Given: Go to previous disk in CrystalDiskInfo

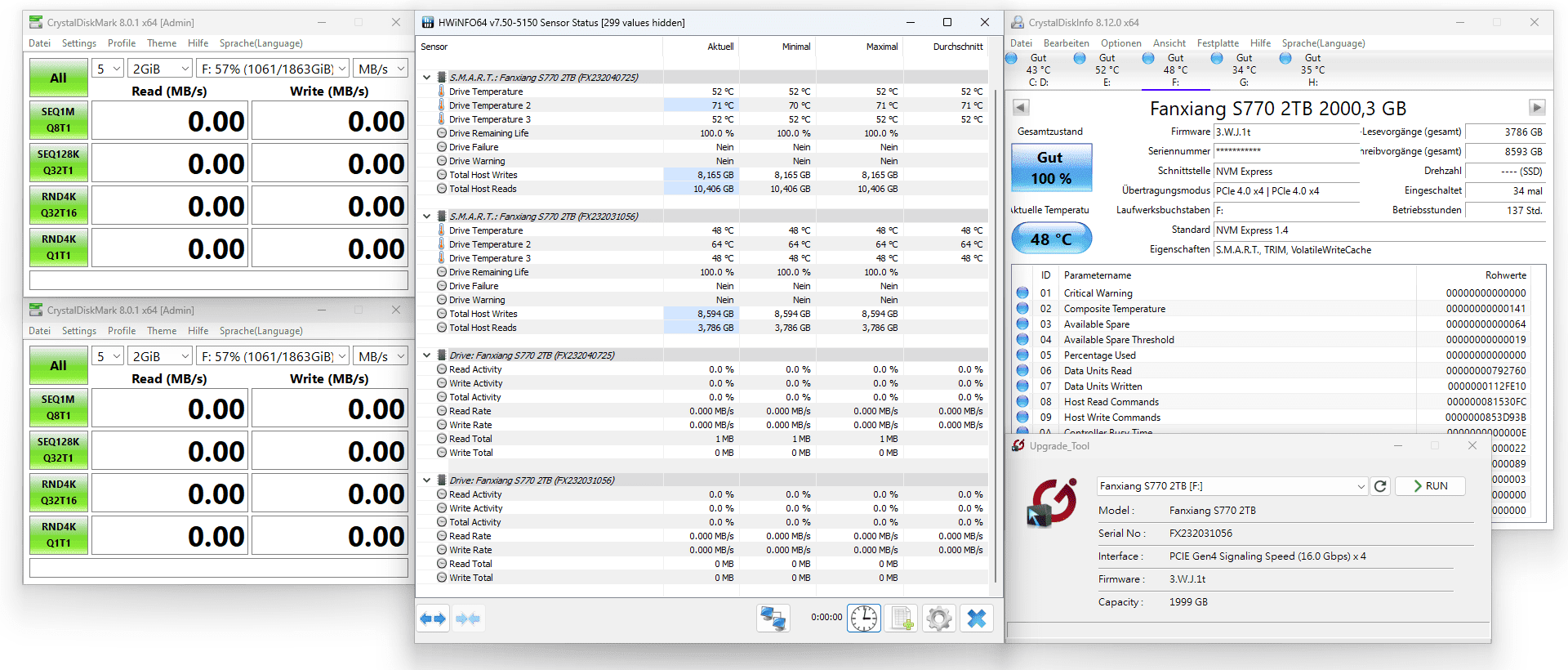Looking at the screenshot, I should (x=1021, y=107).
